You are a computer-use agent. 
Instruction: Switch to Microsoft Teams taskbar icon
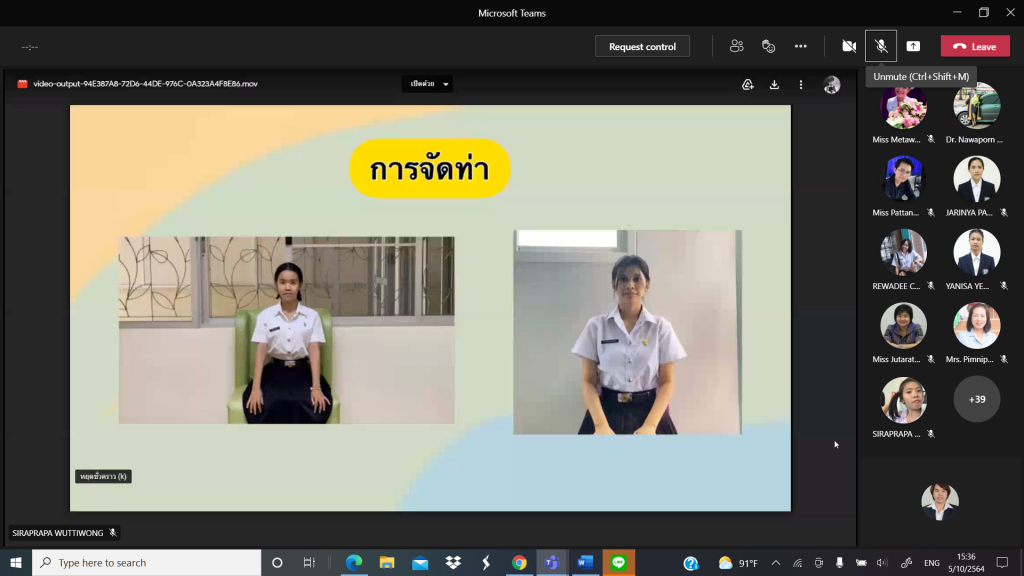[x=552, y=562]
